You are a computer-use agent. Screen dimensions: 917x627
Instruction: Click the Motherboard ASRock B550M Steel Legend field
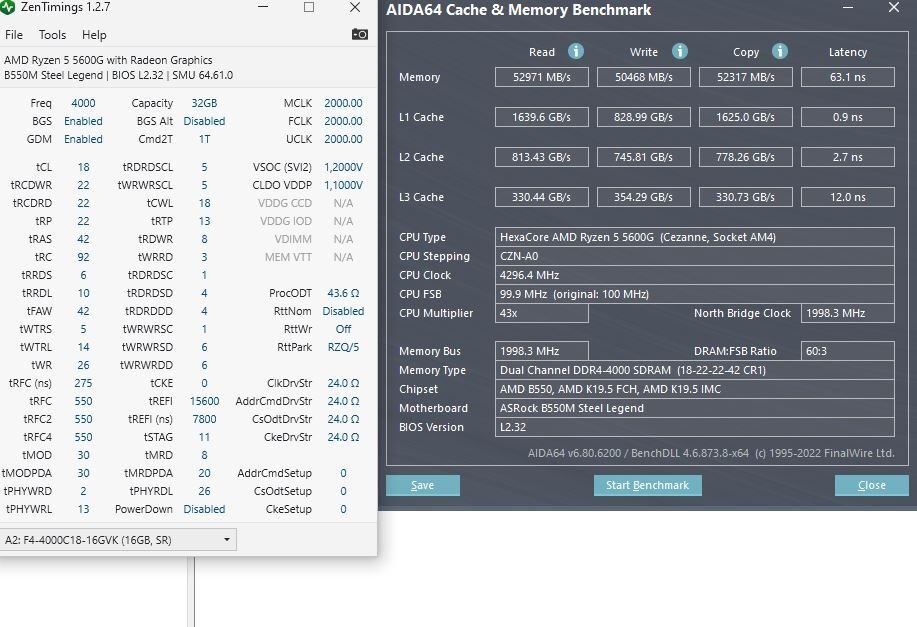coord(695,408)
